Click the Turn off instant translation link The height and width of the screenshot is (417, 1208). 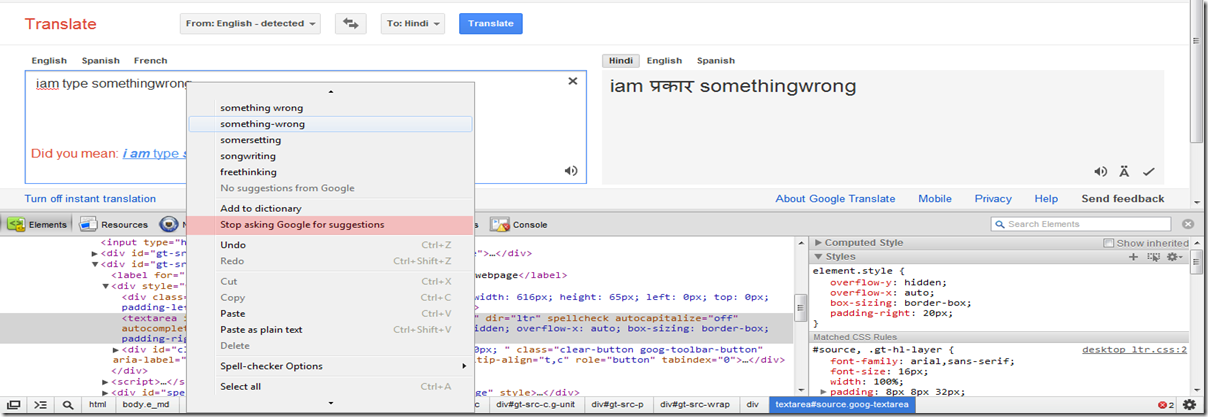90,199
